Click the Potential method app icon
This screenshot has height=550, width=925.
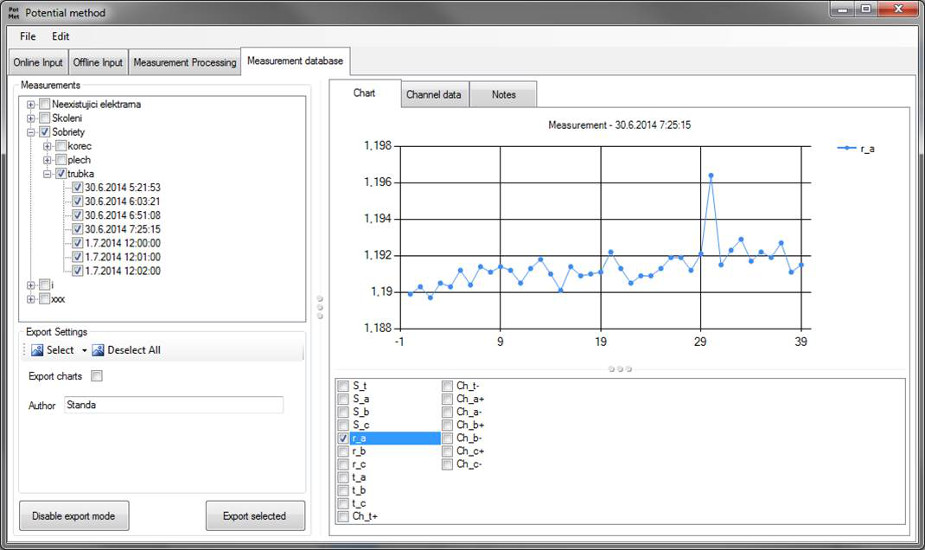tap(12, 12)
